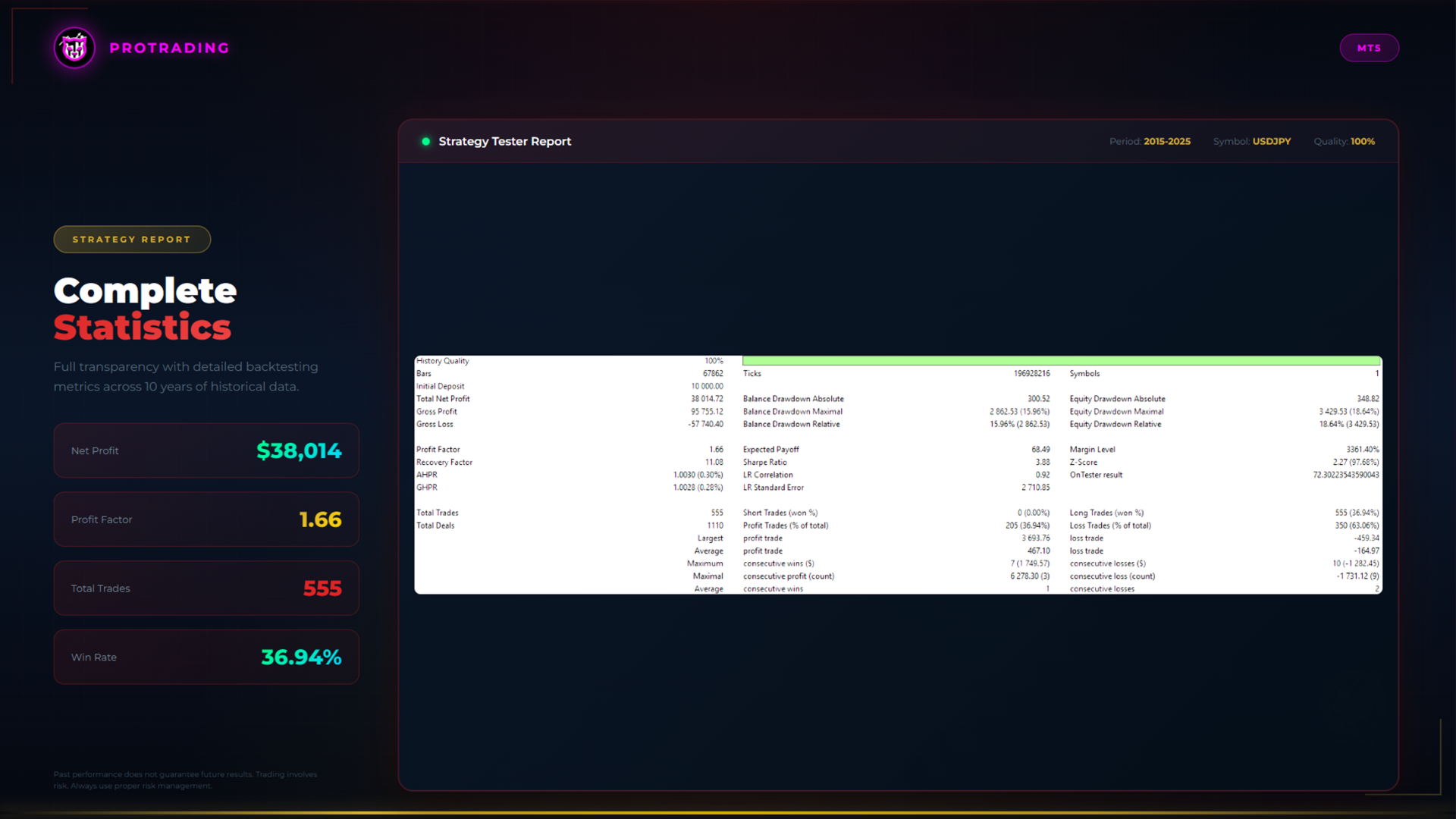Select the Win Rate stat card
This screenshot has height=819, width=1456.
[x=206, y=657]
